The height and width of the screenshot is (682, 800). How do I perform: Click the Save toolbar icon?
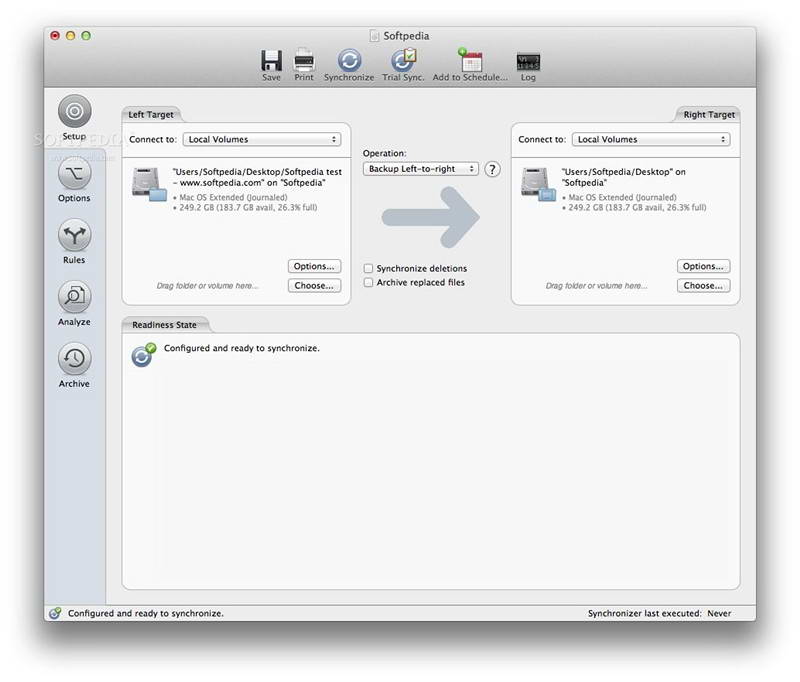pos(271,61)
